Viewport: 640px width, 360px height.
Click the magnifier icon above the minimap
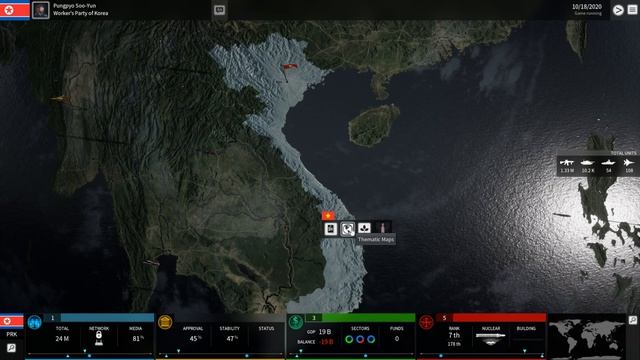(633, 320)
